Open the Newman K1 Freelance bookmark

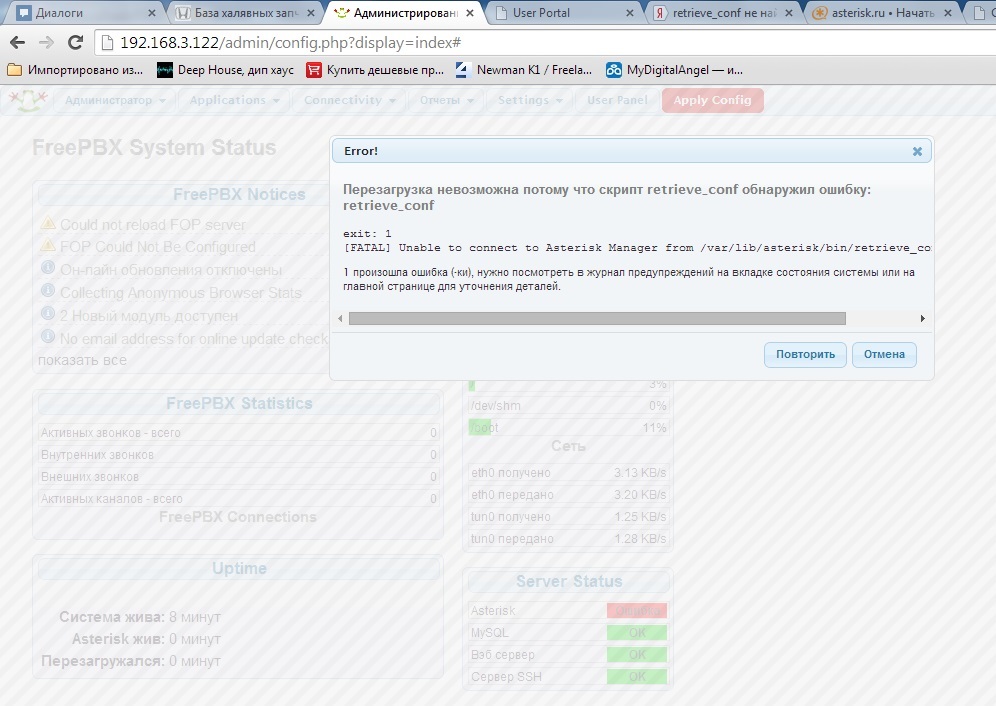523,70
